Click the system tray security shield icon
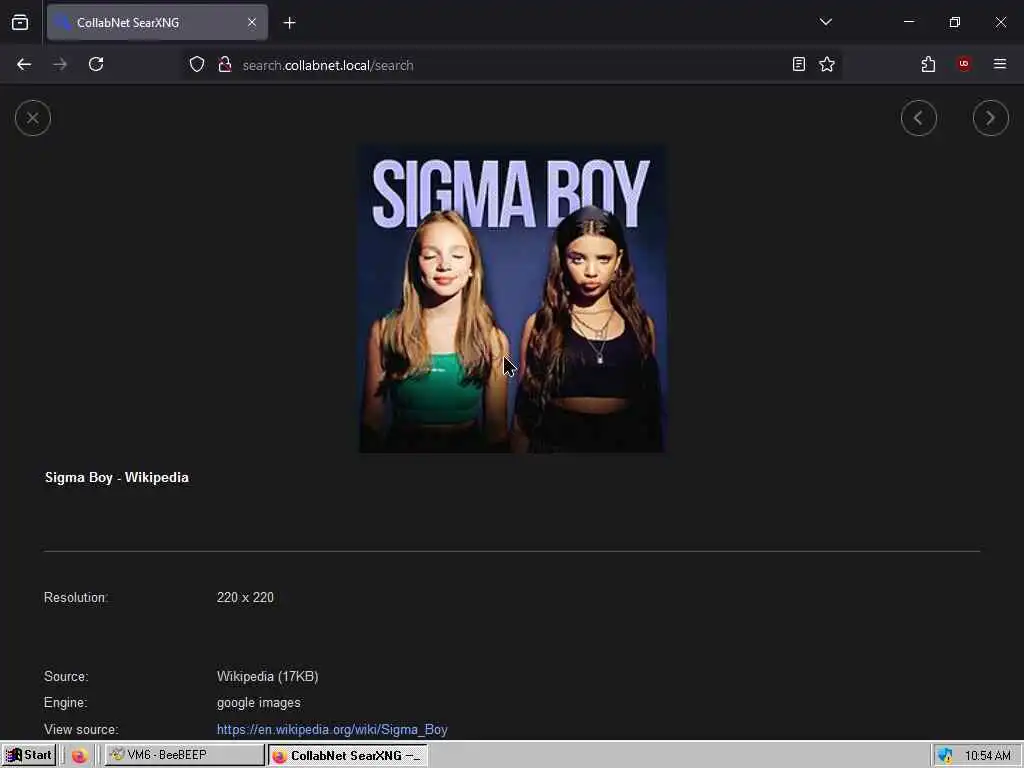 pyautogui.click(x=946, y=756)
